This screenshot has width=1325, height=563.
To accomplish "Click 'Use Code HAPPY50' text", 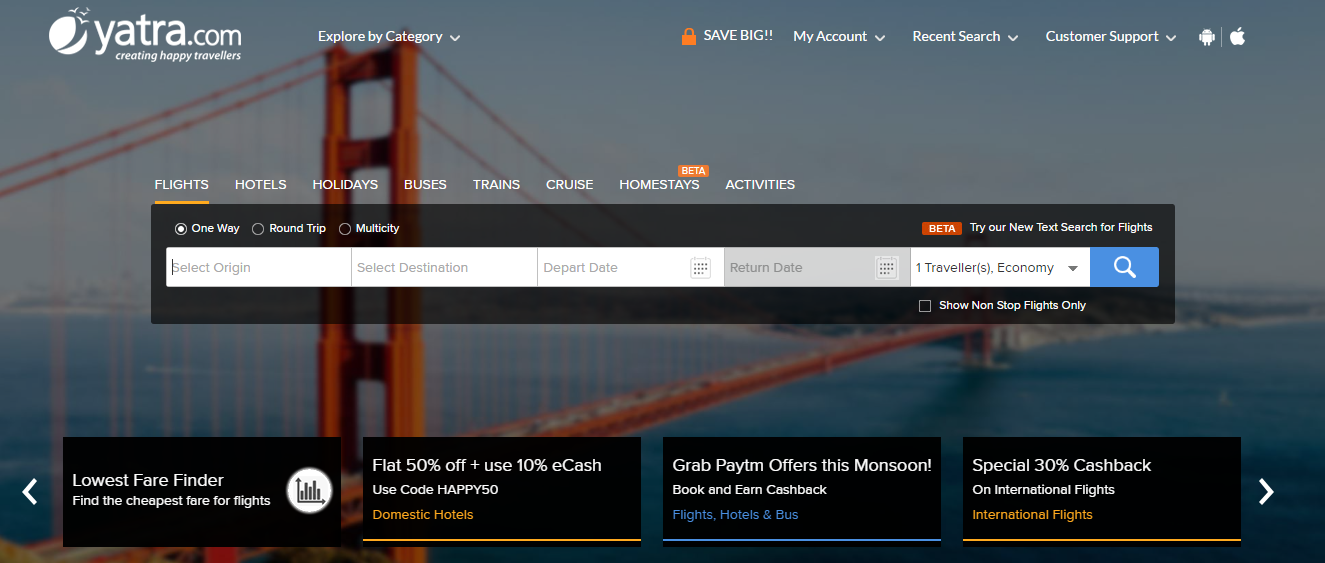I will click(x=435, y=490).
